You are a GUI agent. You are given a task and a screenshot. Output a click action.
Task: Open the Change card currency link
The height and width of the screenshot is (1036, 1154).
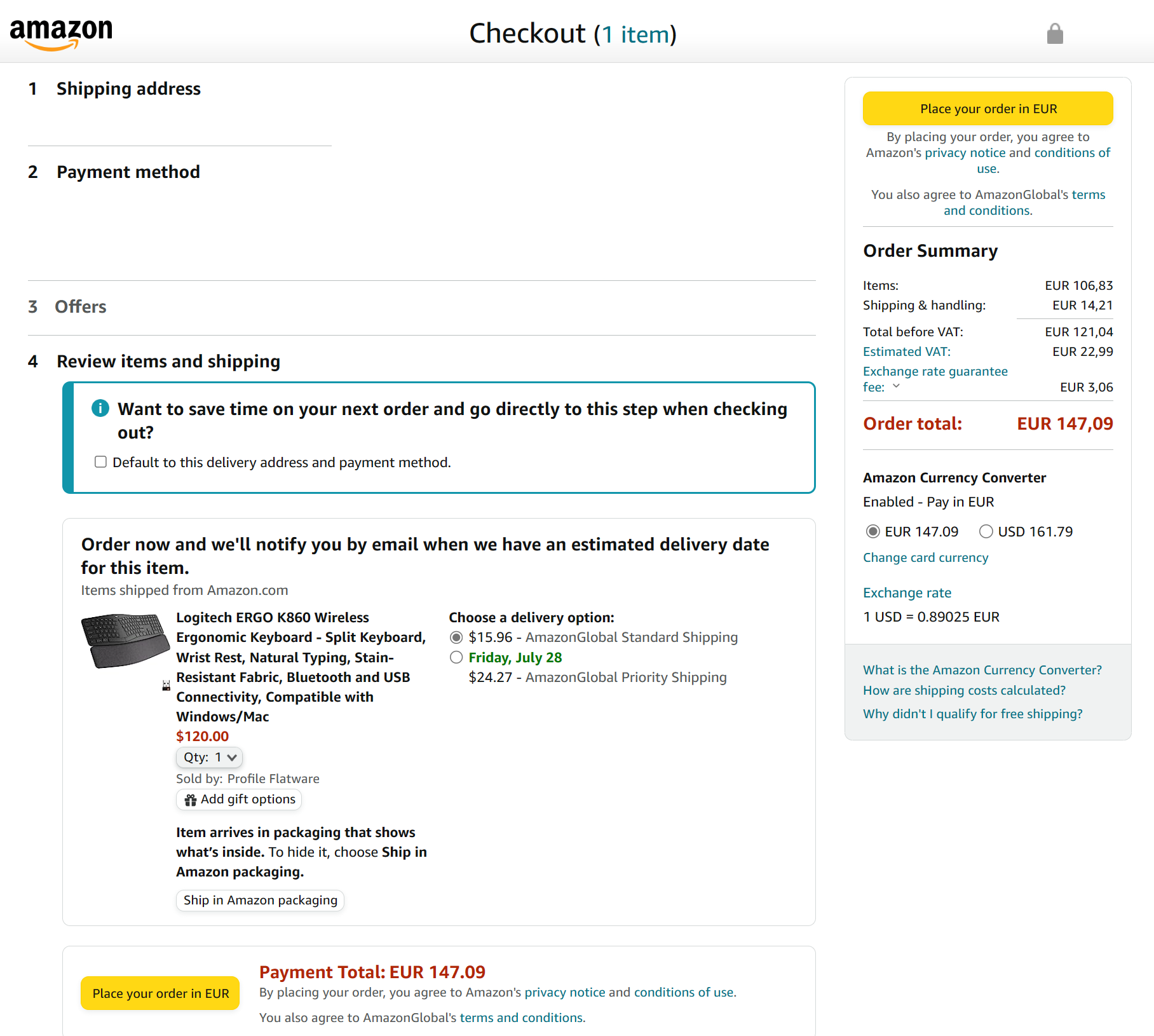click(x=925, y=558)
